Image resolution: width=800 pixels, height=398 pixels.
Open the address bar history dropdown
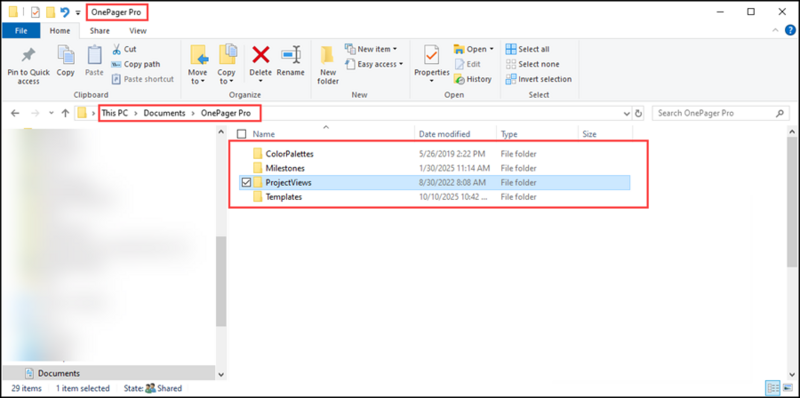pyautogui.click(x=627, y=113)
